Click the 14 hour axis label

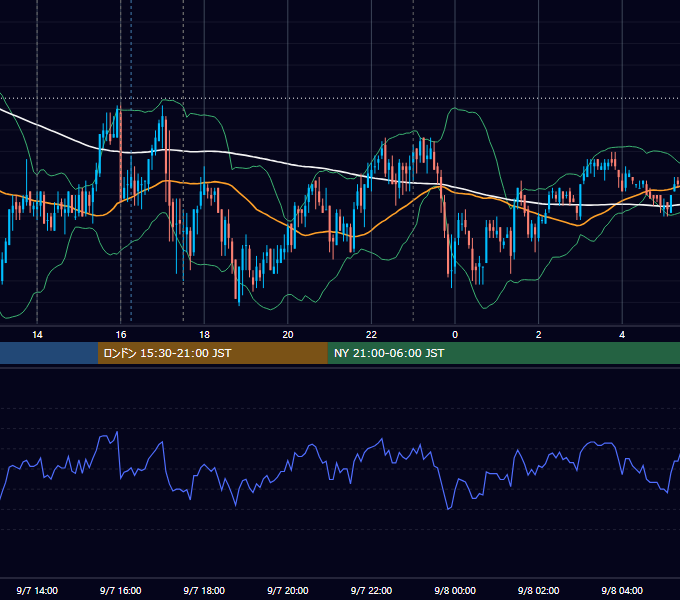[x=37, y=335]
